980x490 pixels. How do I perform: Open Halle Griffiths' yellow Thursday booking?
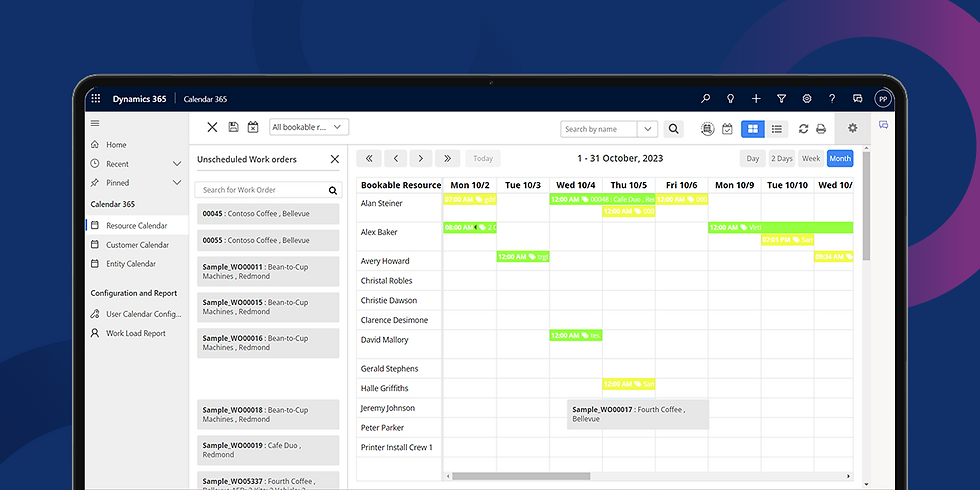(x=629, y=384)
